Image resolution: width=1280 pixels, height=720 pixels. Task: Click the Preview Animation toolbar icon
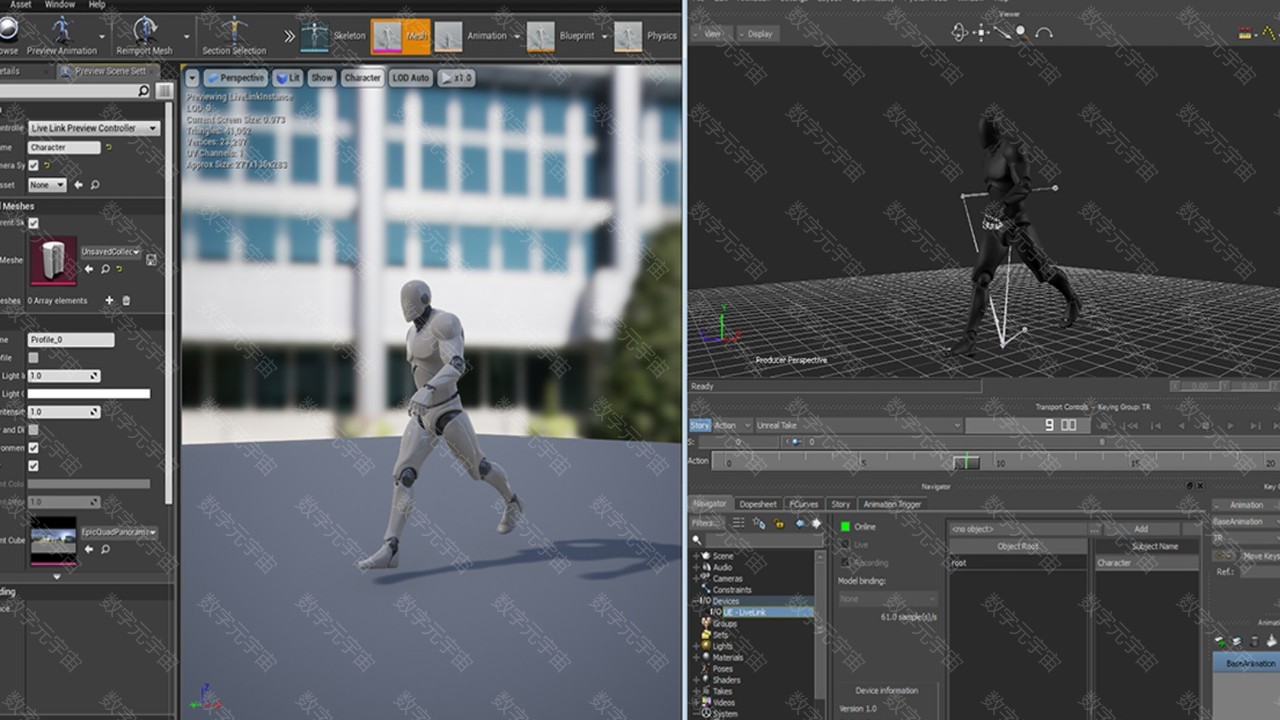(62, 30)
